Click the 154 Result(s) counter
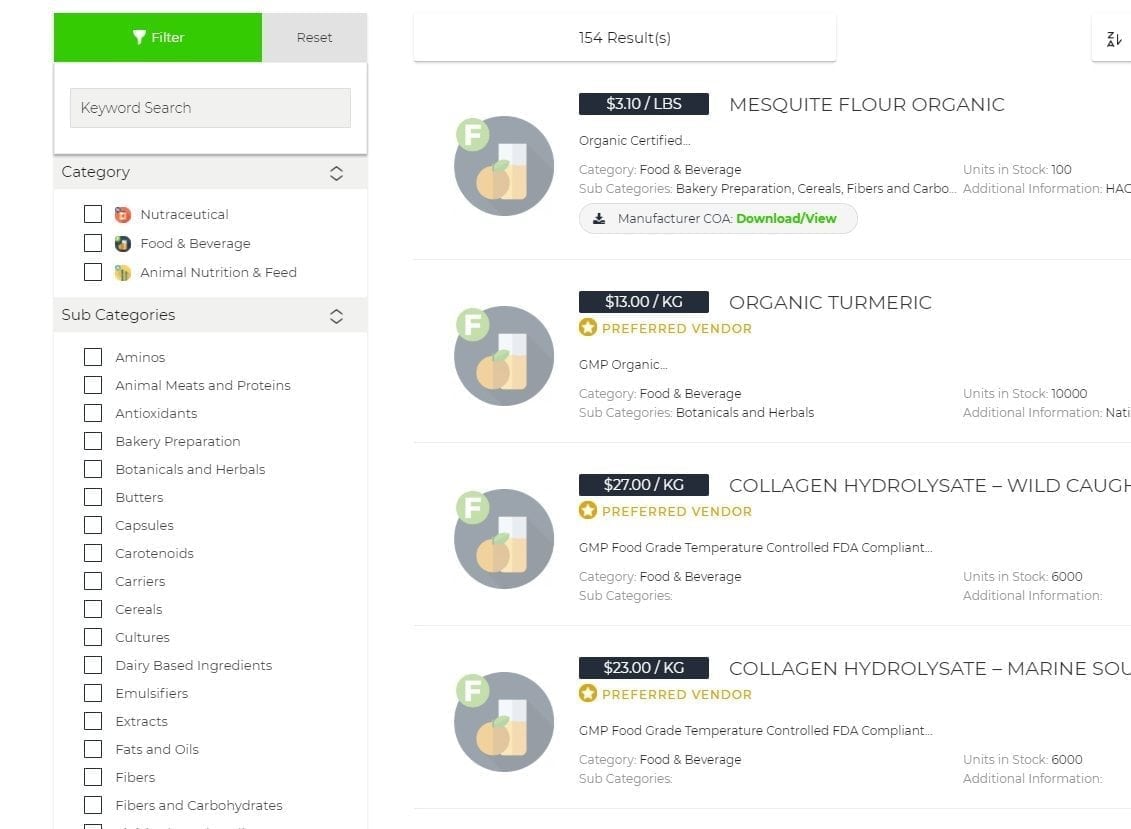 click(x=625, y=38)
